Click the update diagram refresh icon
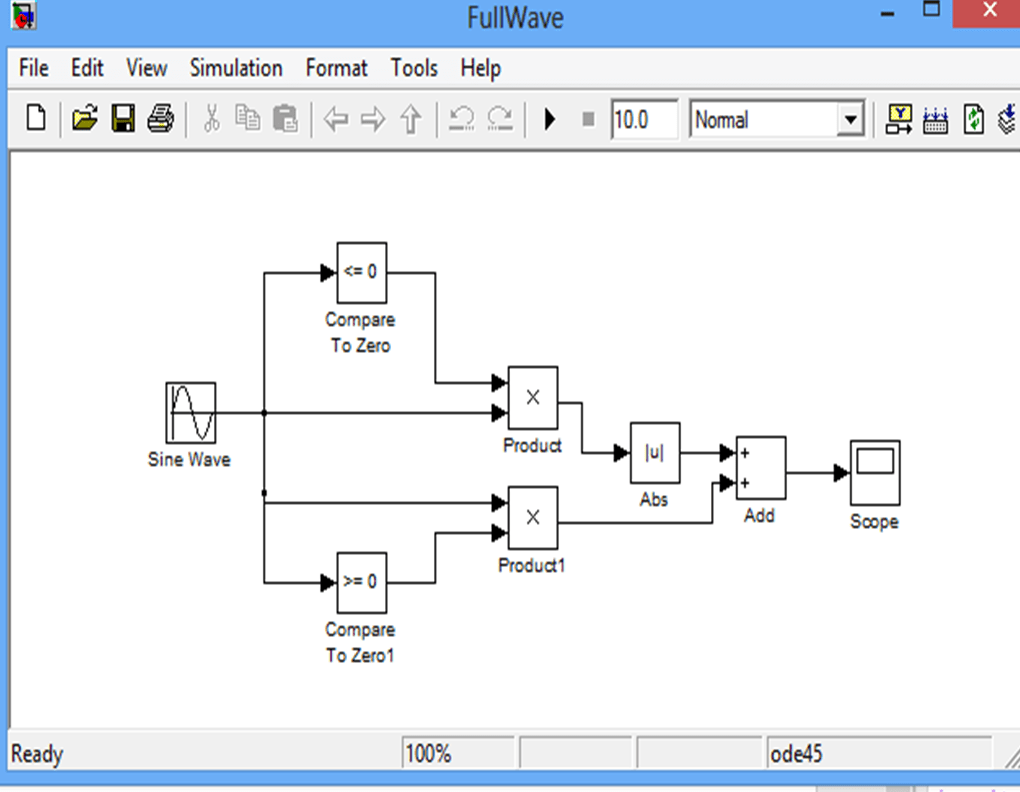 [973, 119]
